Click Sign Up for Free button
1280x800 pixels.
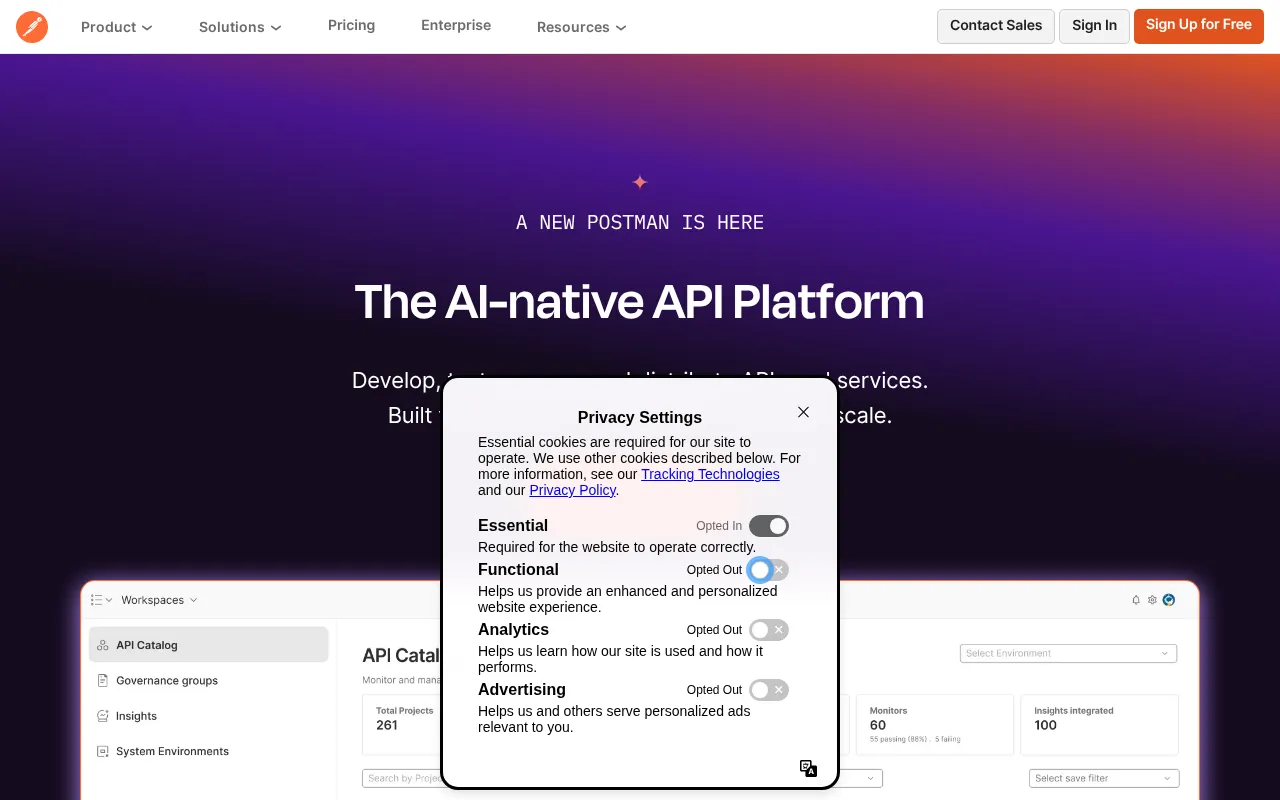tap(1199, 26)
